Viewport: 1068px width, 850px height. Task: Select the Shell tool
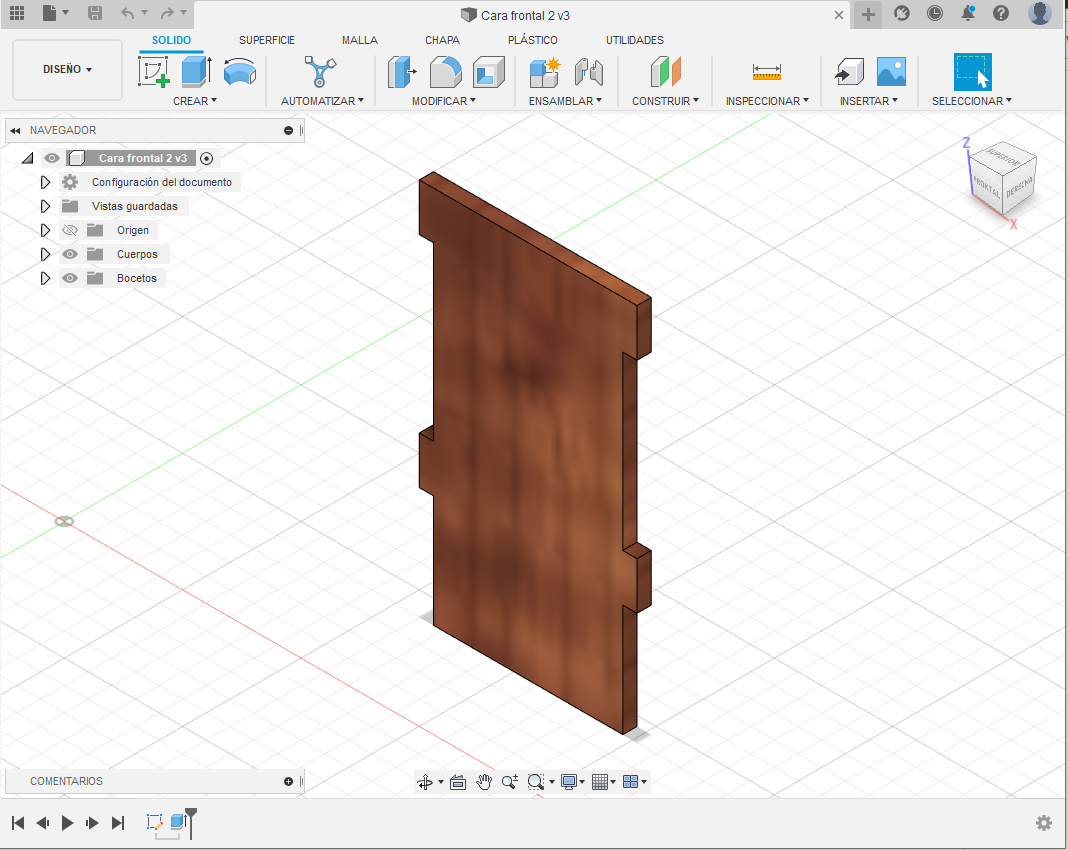click(x=488, y=72)
